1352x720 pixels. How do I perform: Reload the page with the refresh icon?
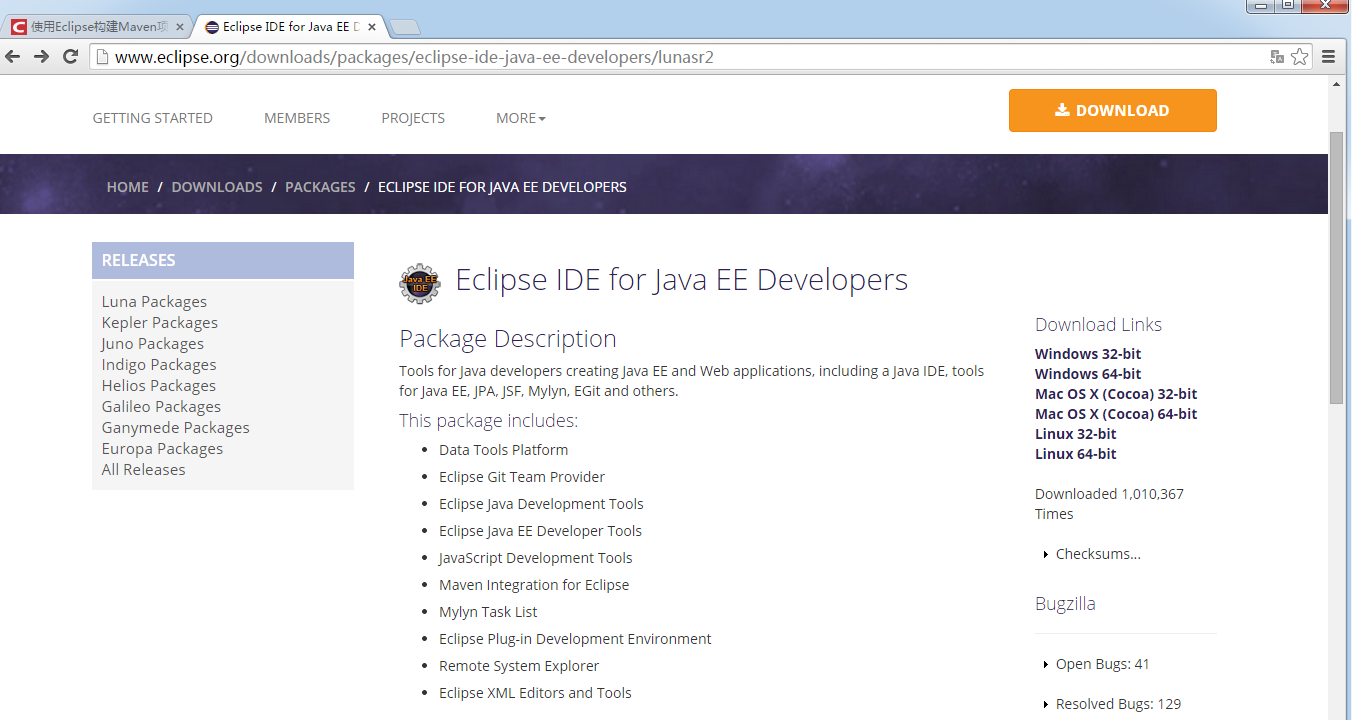[70, 57]
